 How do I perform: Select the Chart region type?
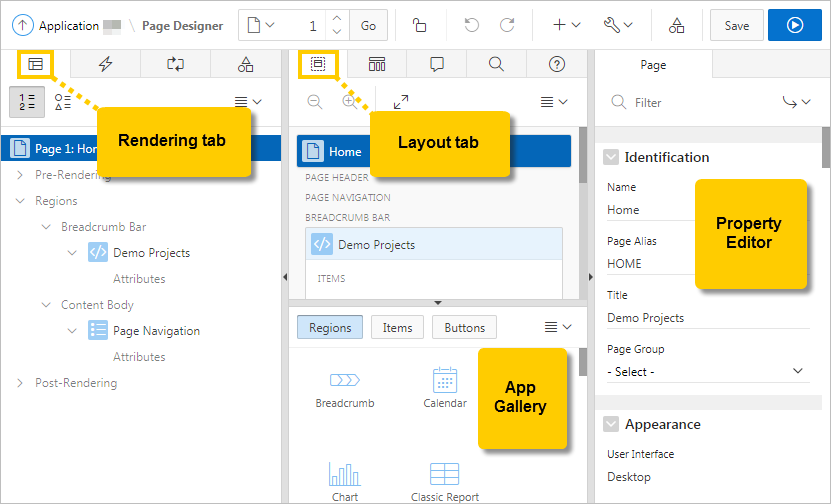345,481
